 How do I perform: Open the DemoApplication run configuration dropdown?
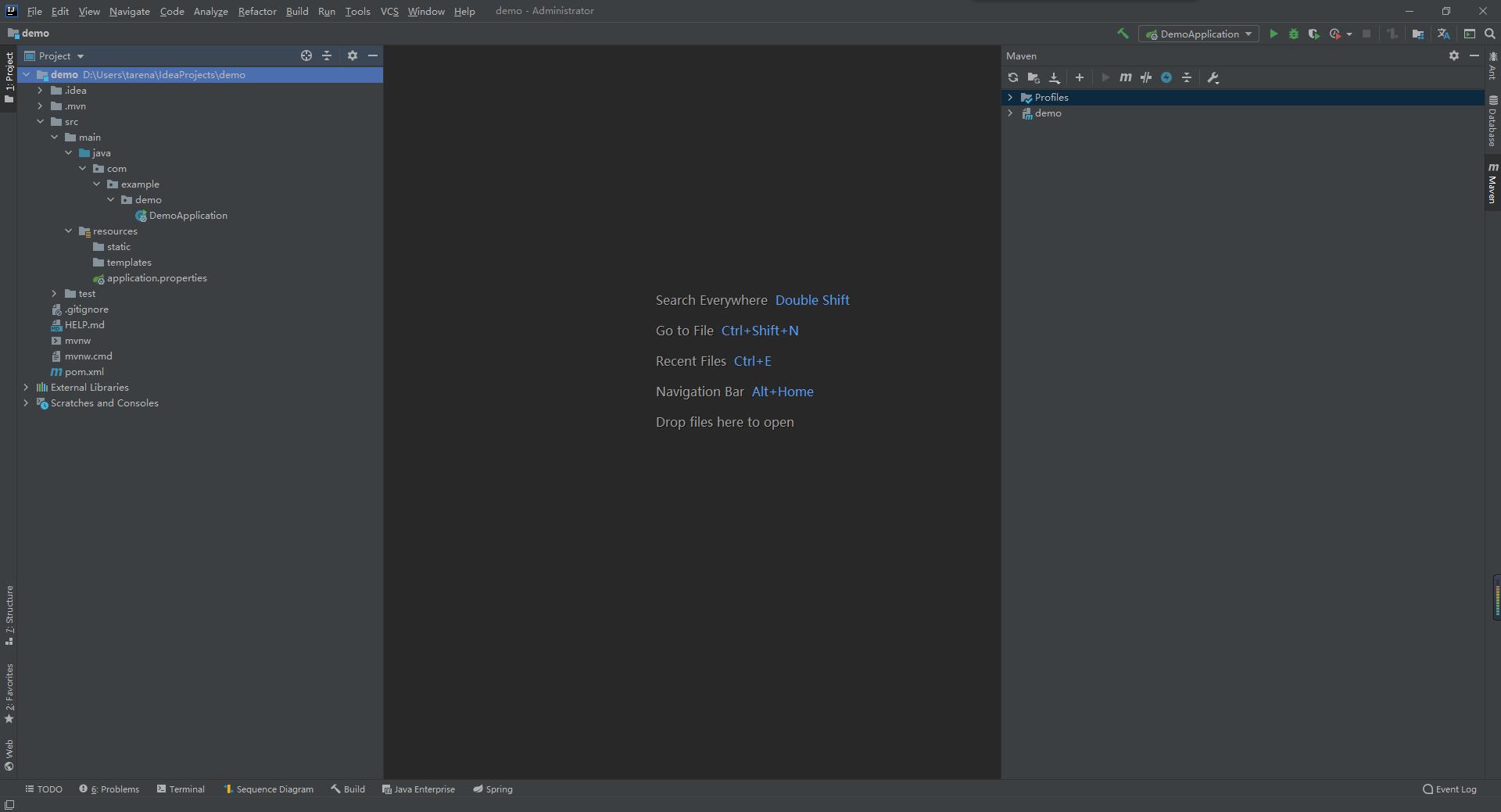point(1198,34)
